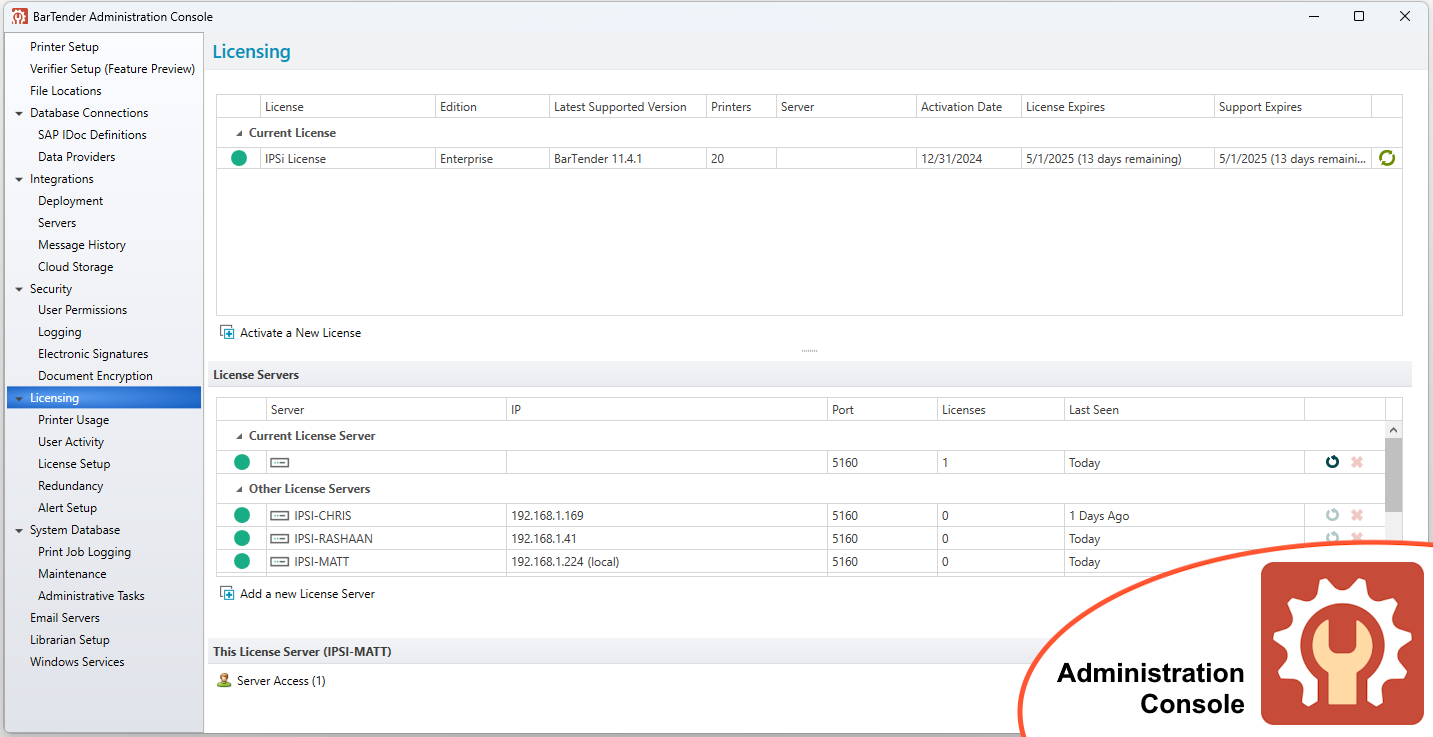
Task: Select Redundancy in the sidebar
Action: pos(70,486)
